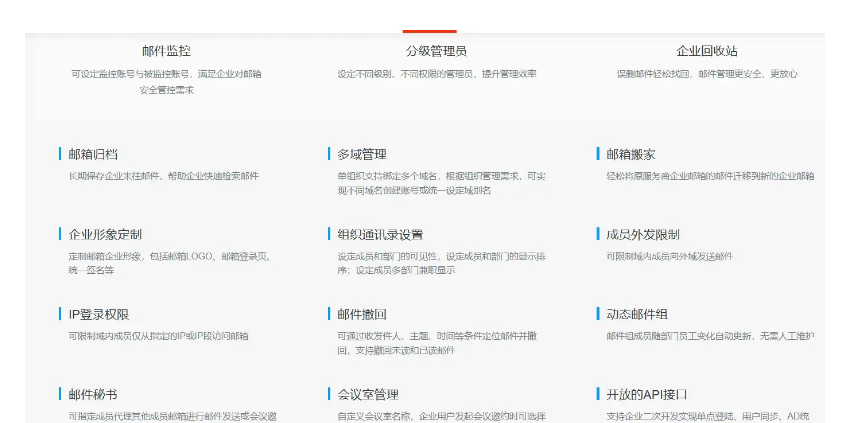Click the red active tab indicator bar

[429, 31]
